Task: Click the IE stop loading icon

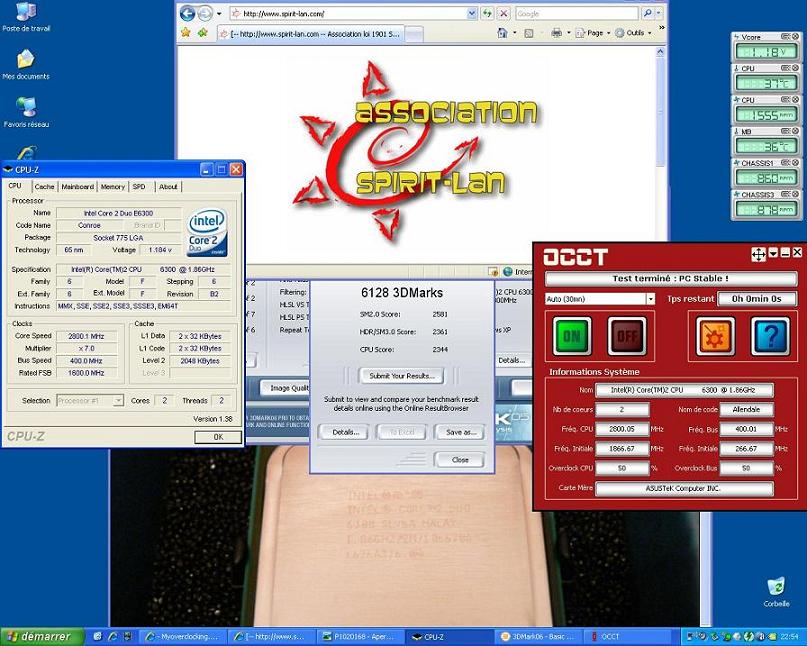Action: (503, 14)
